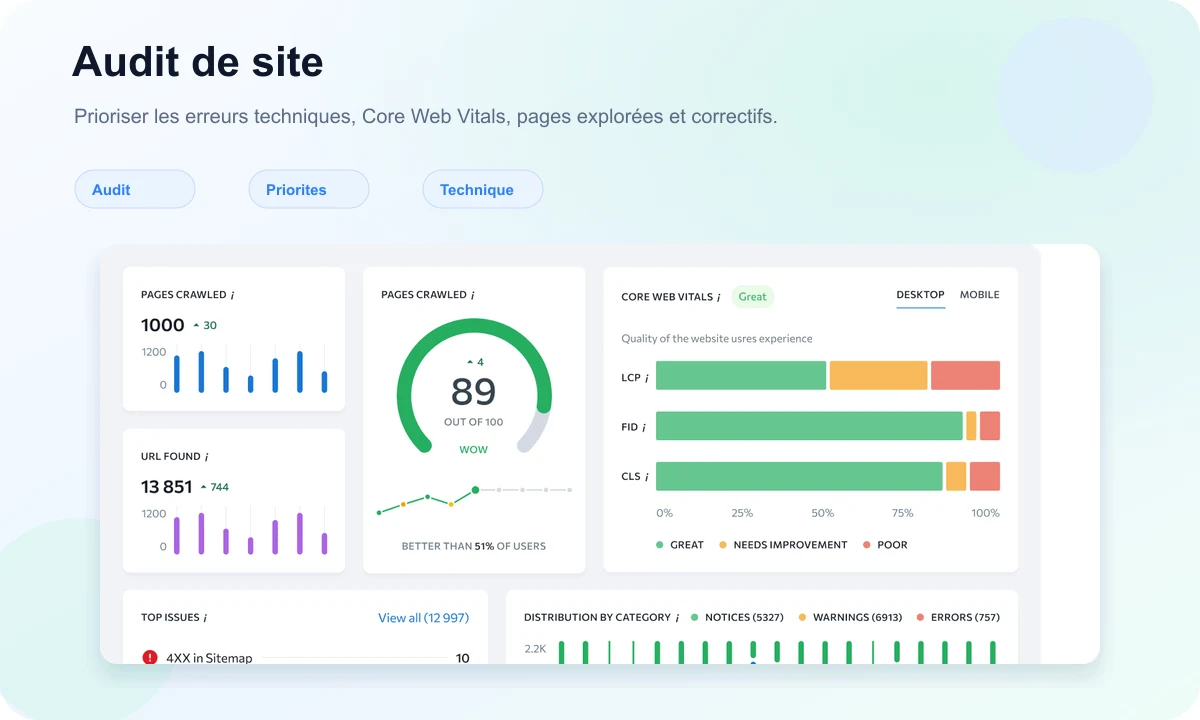Click the red LCP poor segment
This screenshot has width=1200, height=720.
tap(965, 376)
